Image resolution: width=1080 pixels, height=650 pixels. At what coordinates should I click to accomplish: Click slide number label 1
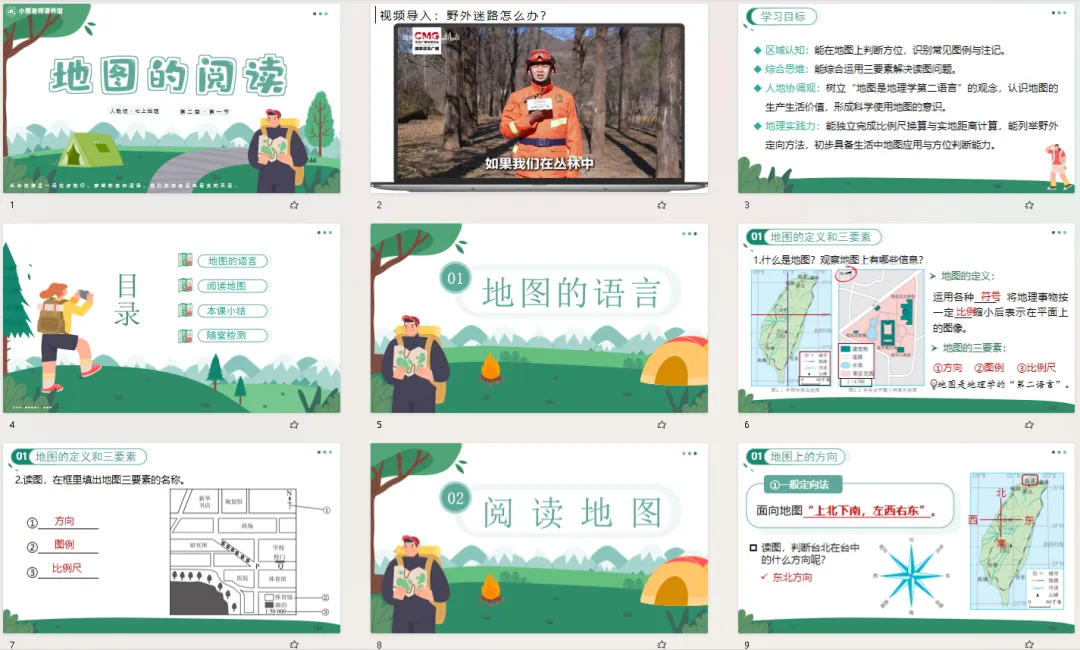click(12, 205)
